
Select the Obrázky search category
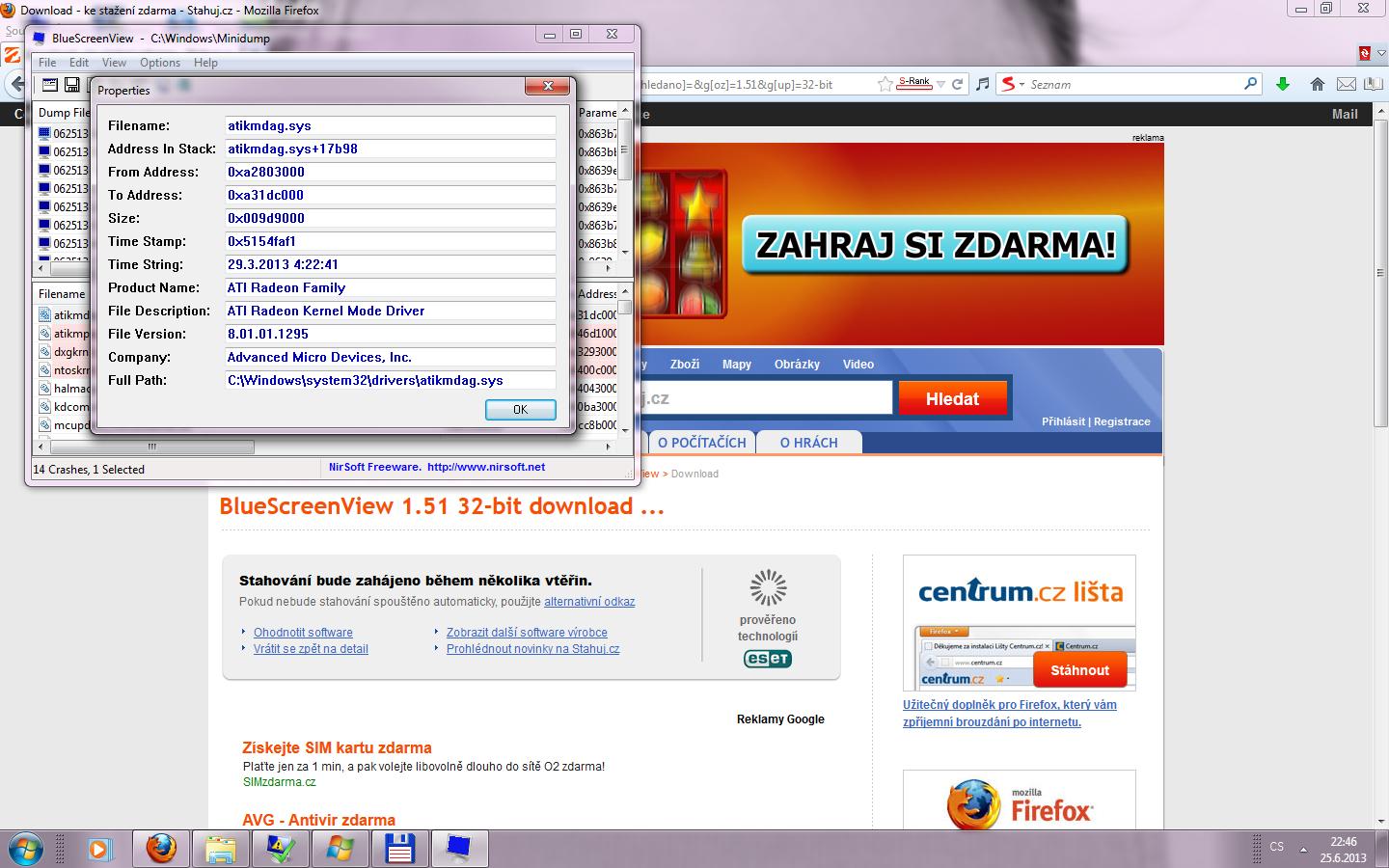tap(797, 365)
